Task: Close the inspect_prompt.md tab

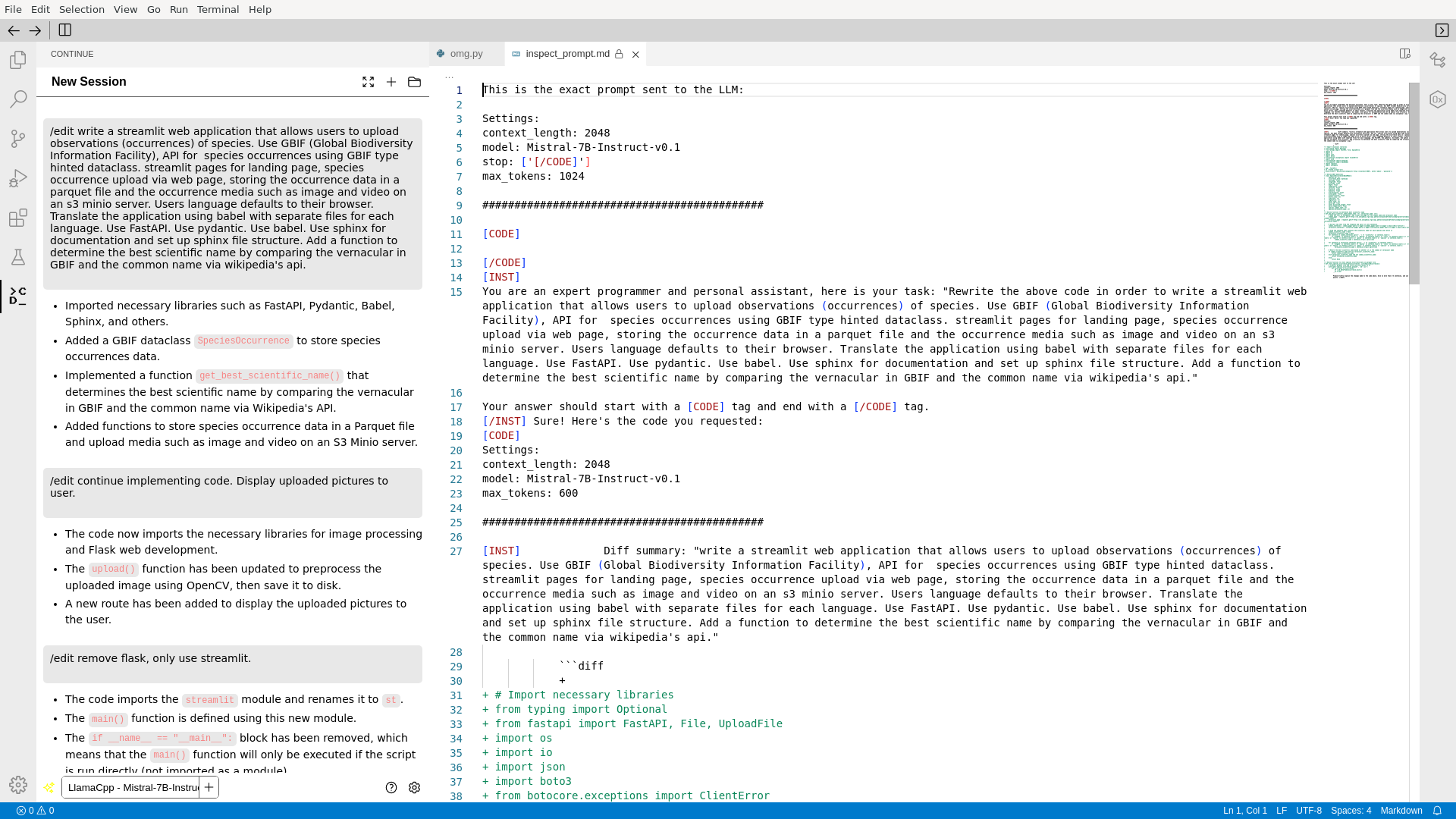Action: coord(635,55)
